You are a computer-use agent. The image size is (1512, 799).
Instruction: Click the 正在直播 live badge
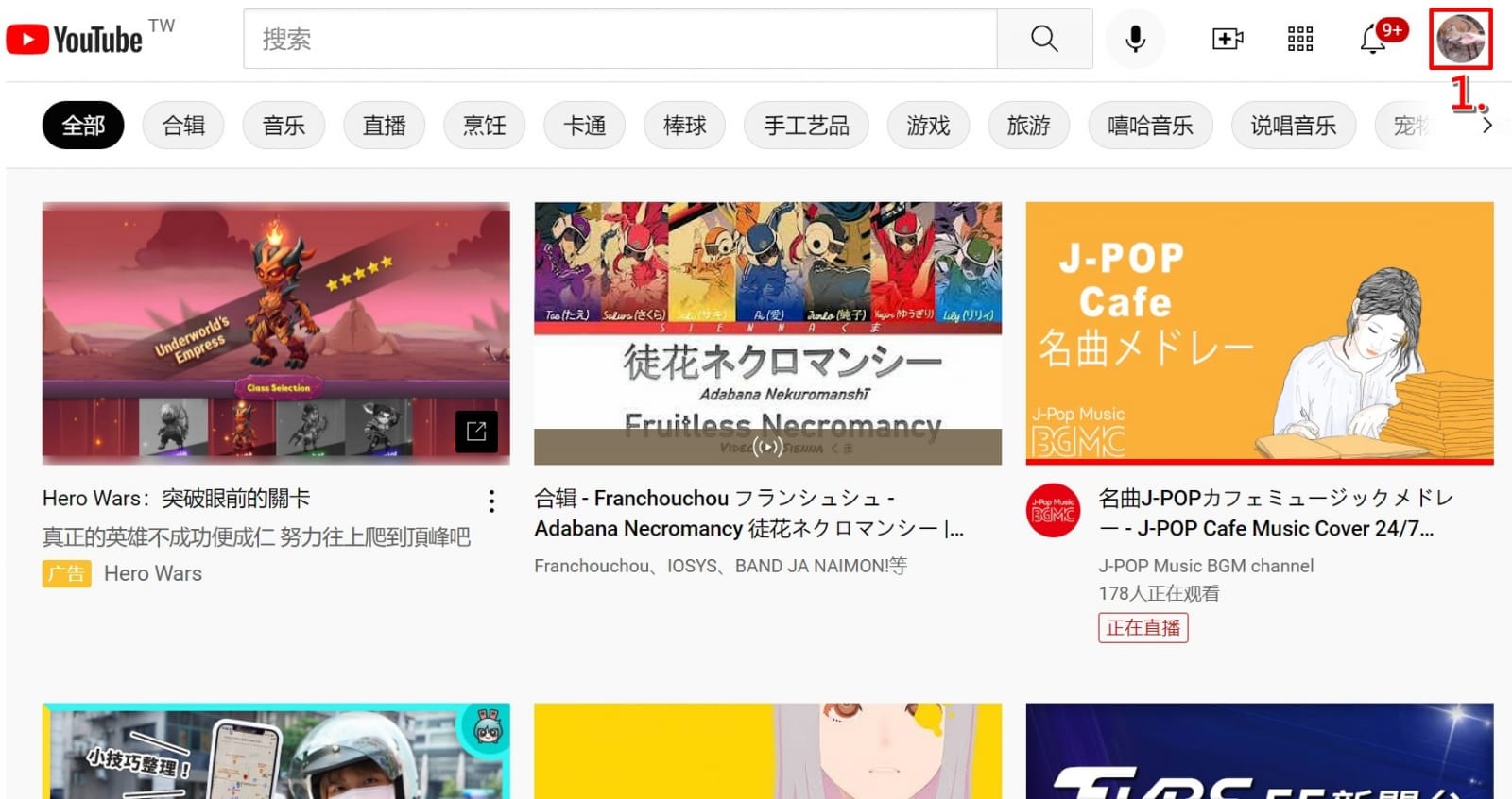point(1143,628)
